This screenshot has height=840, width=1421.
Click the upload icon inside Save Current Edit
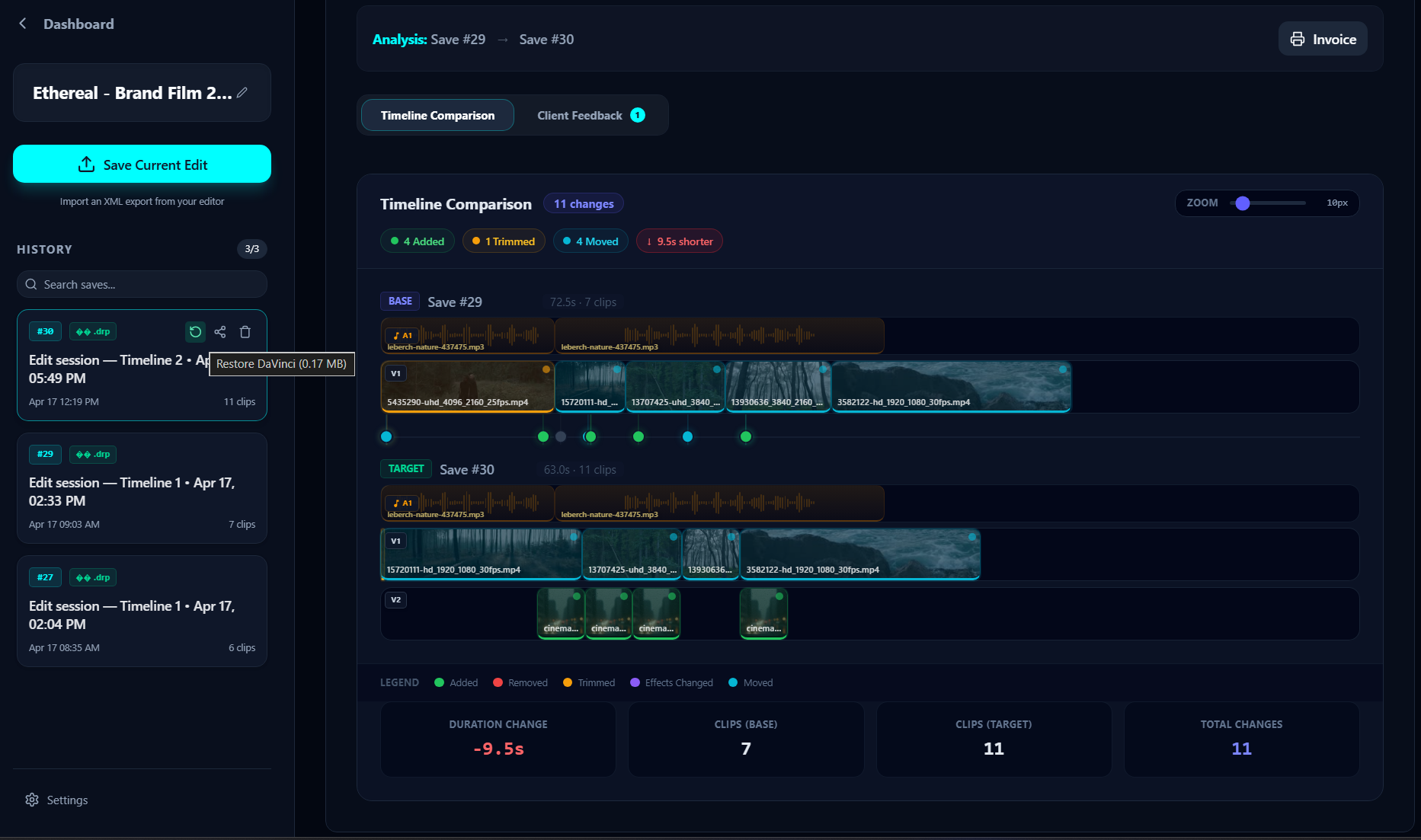[x=88, y=164]
